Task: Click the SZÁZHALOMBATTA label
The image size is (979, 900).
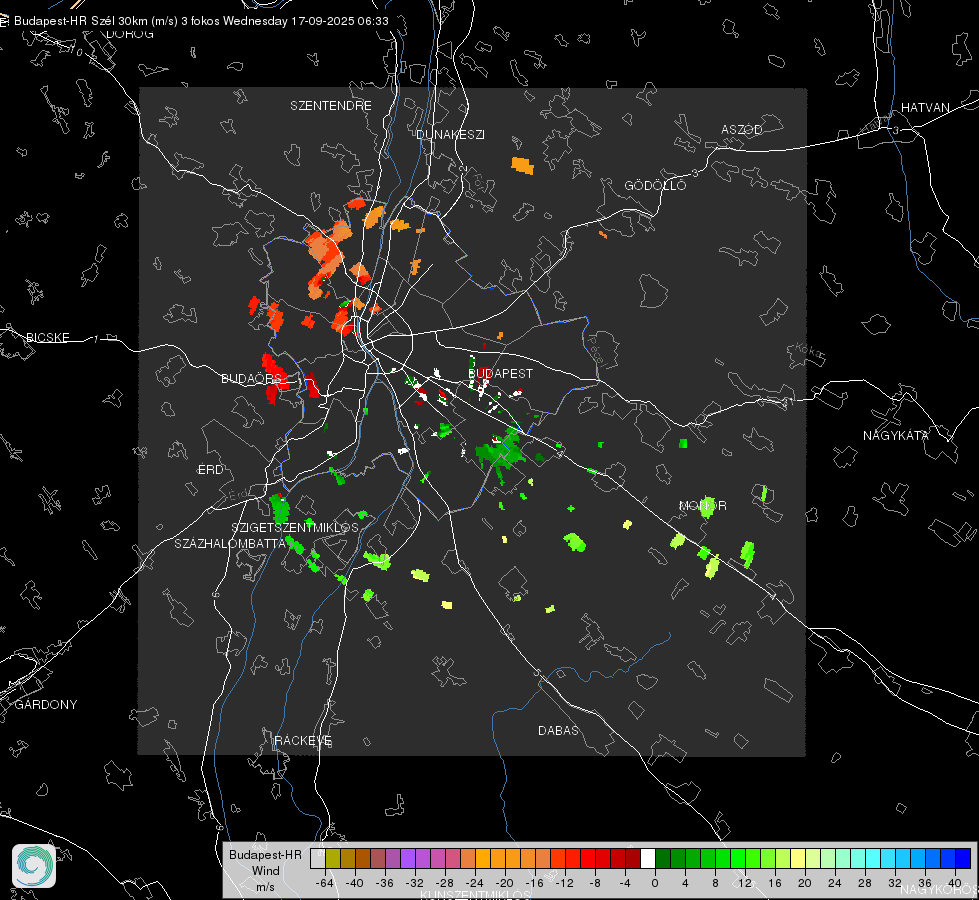Action: pos(230,543)
